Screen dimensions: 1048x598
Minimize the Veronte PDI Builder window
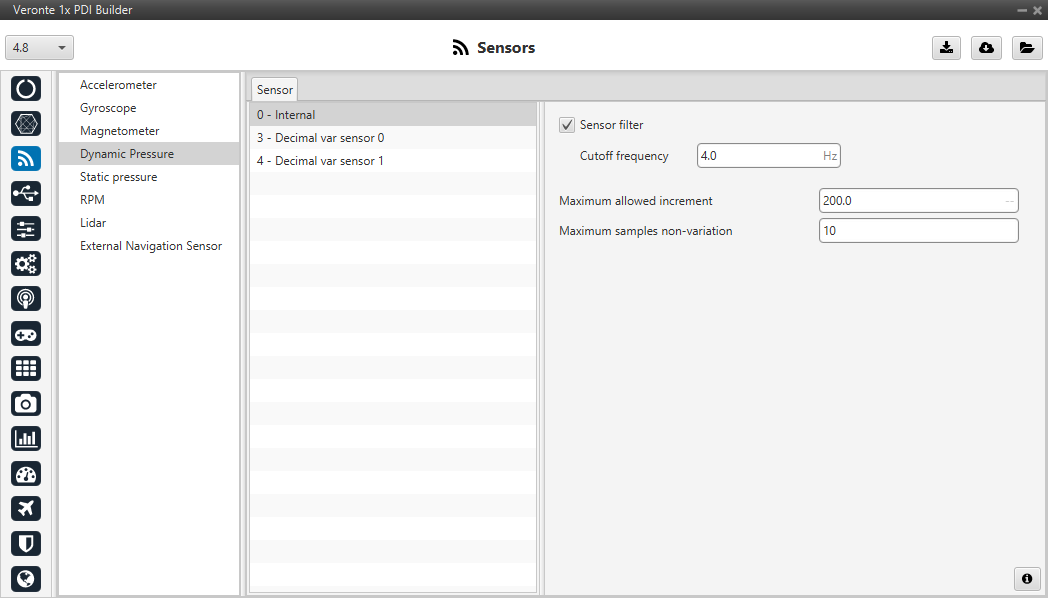click(1023, 10)
